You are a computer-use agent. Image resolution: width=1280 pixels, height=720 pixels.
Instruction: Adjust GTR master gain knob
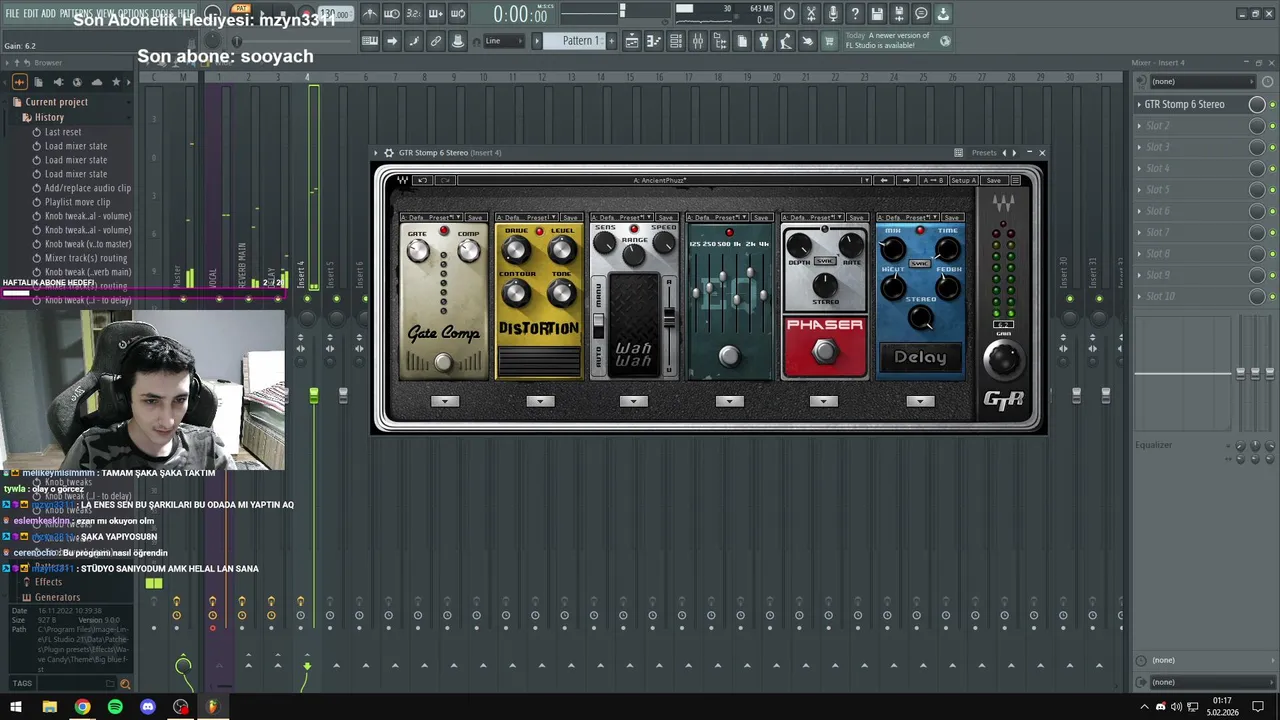(1003, 359)
